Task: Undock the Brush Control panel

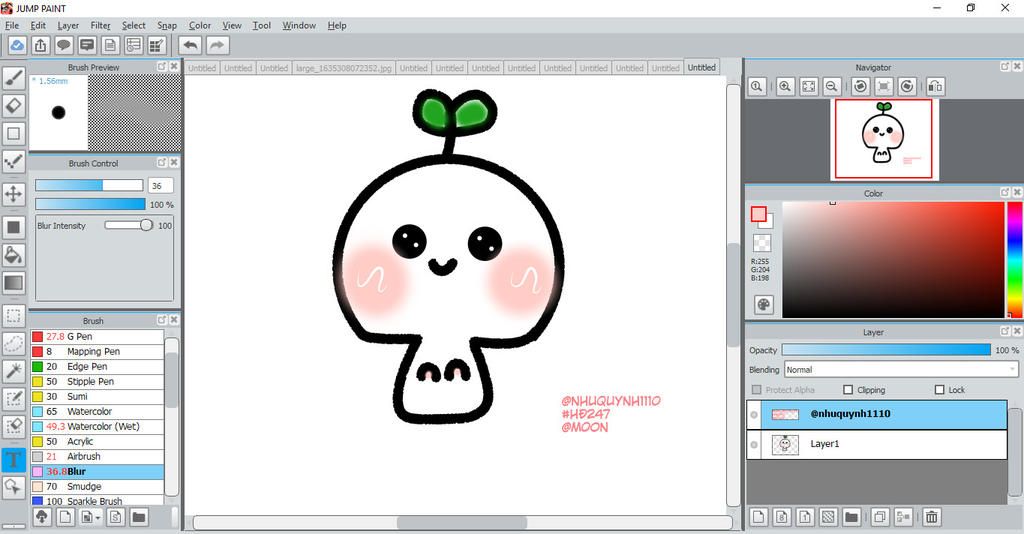Action: pos(162,163)
